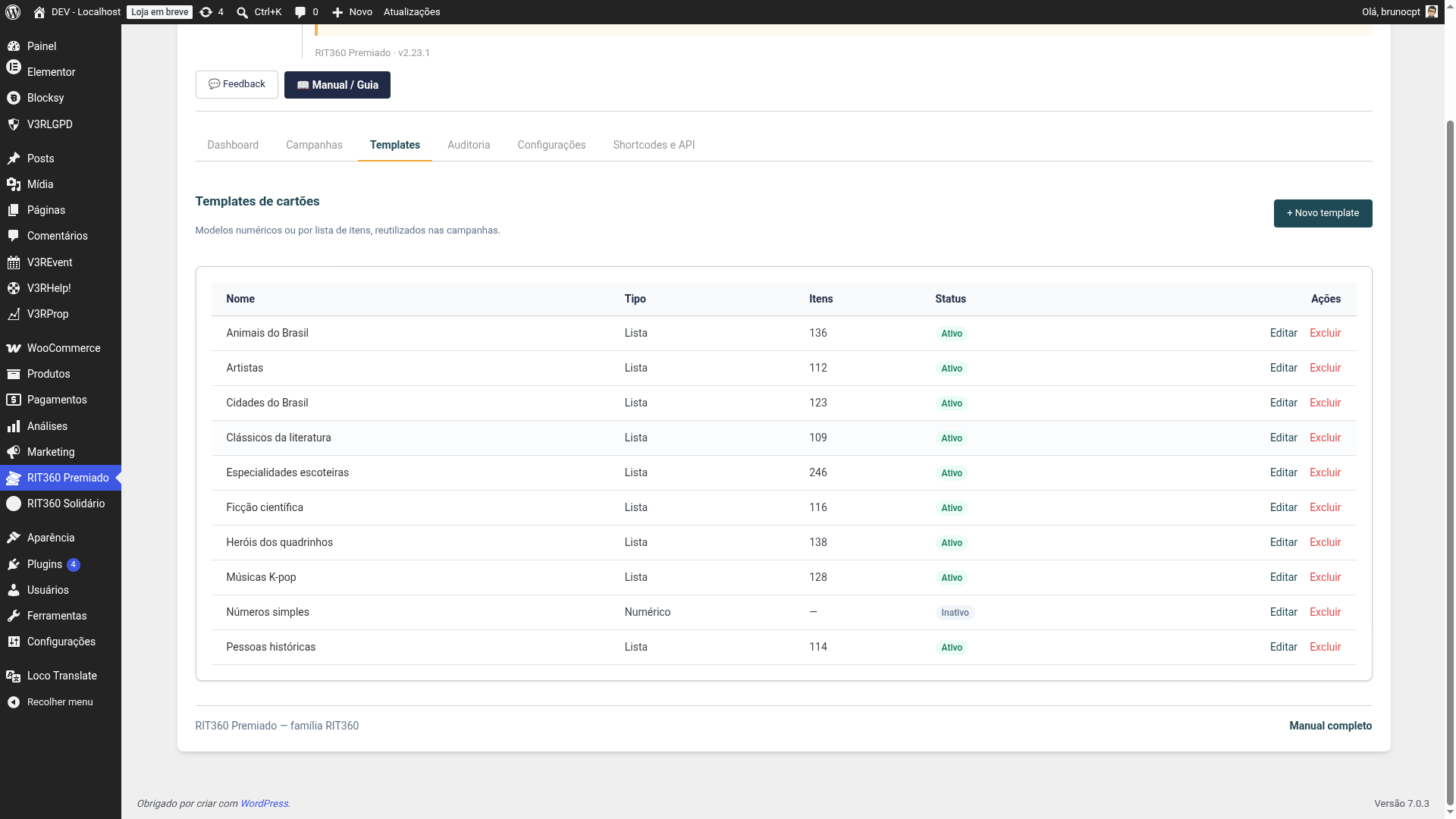This screenshot has height=819, width=1456.
Task: Follow the WordPress footer link
Action: point(264,804)
